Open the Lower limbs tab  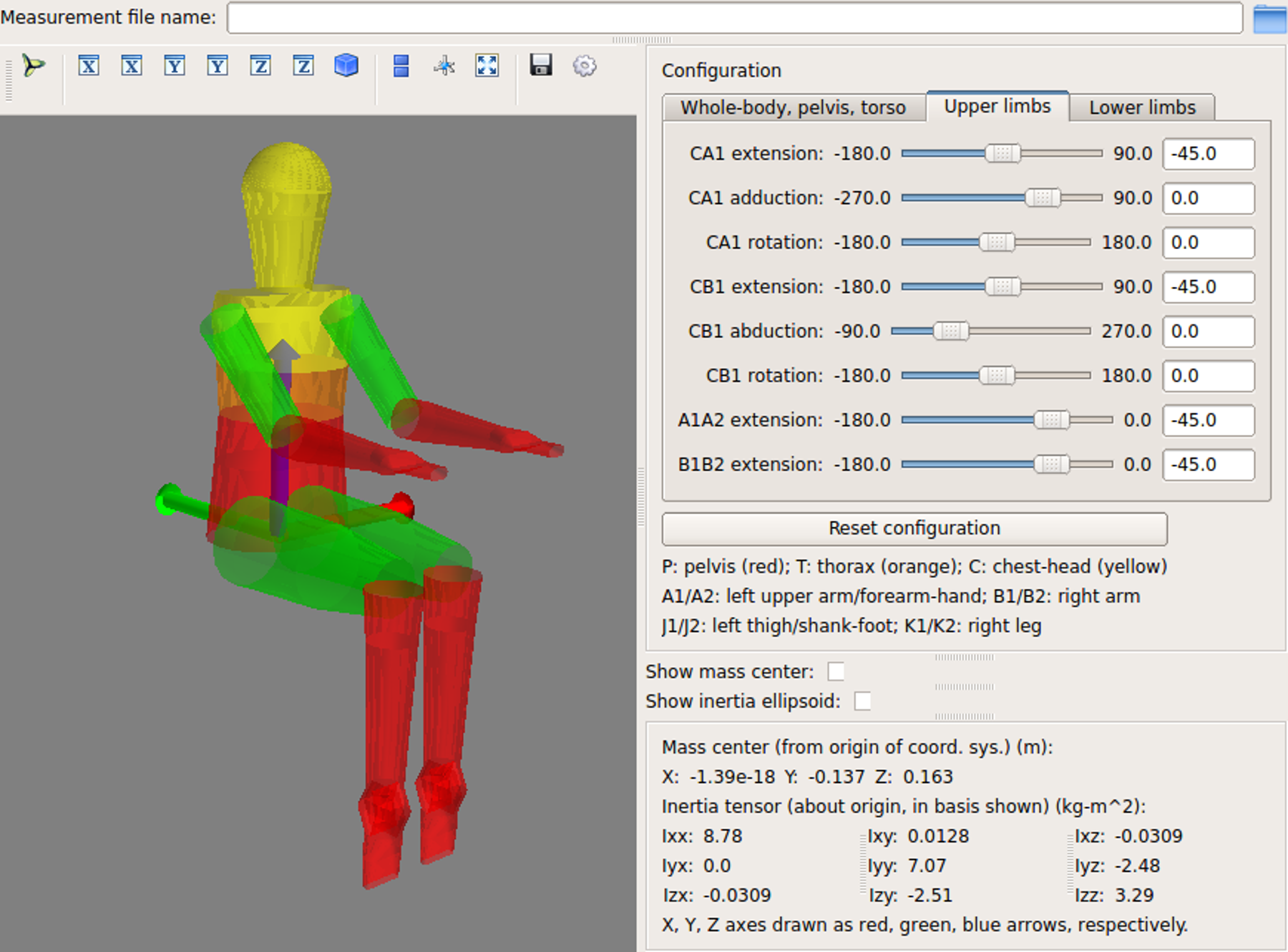point(1142,107)
